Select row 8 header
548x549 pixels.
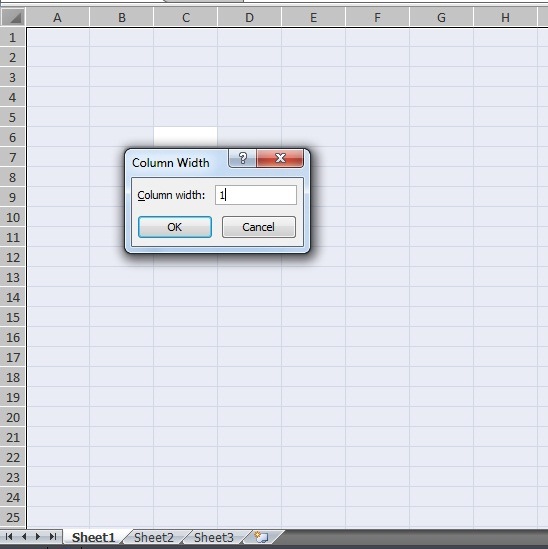(13, 177)
